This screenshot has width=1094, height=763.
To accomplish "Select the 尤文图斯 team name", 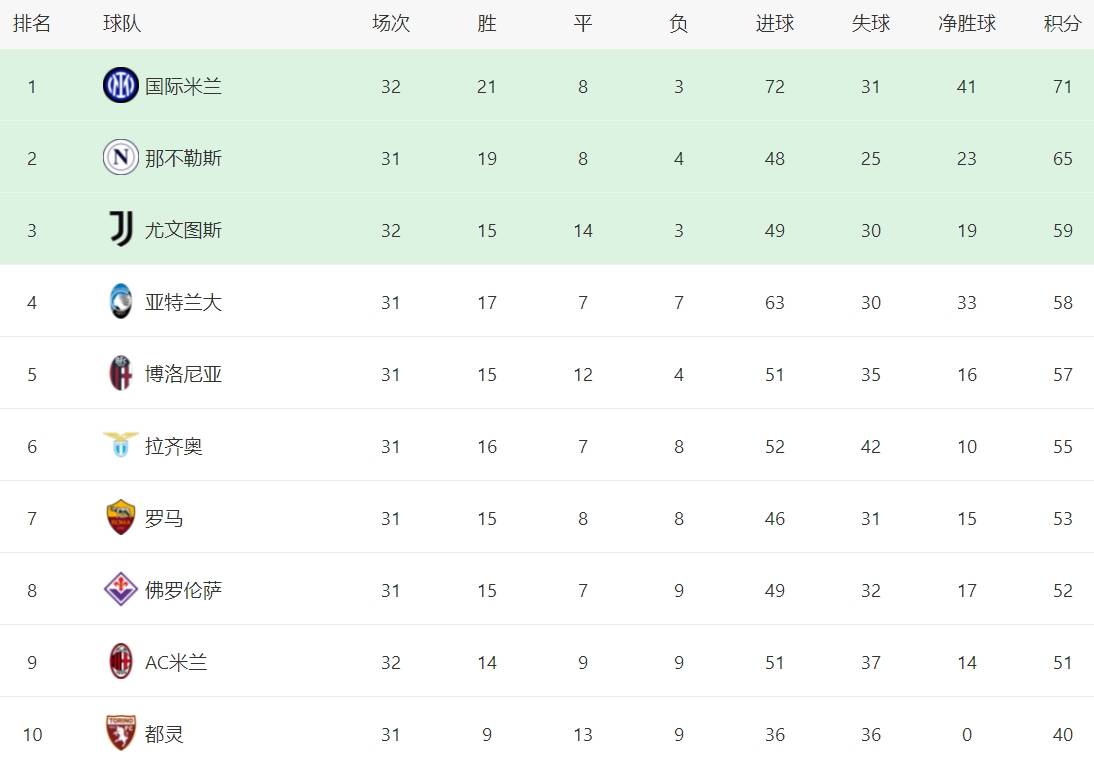I will 183,231.
